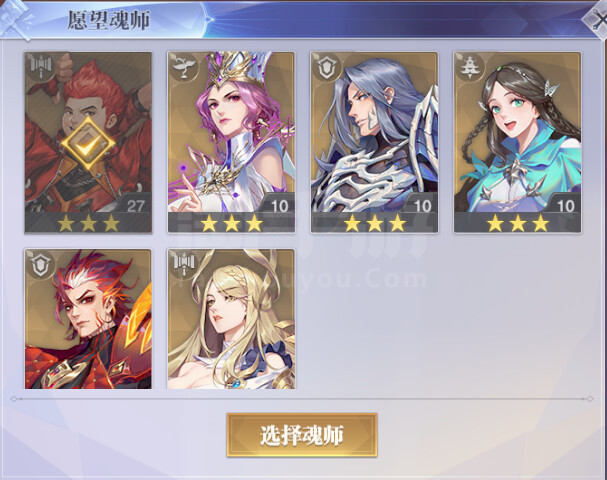Screen dimensions: 607x480
Task: Click support-class icon on braided girl card
Action: coord(470,67)
